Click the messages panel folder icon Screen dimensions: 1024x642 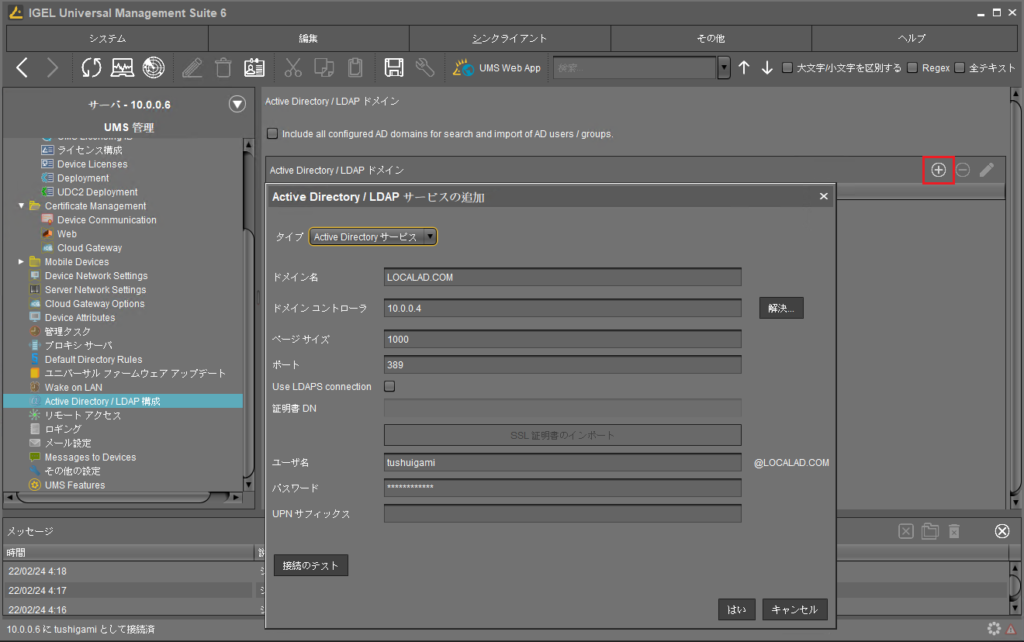tap(930, 531)
